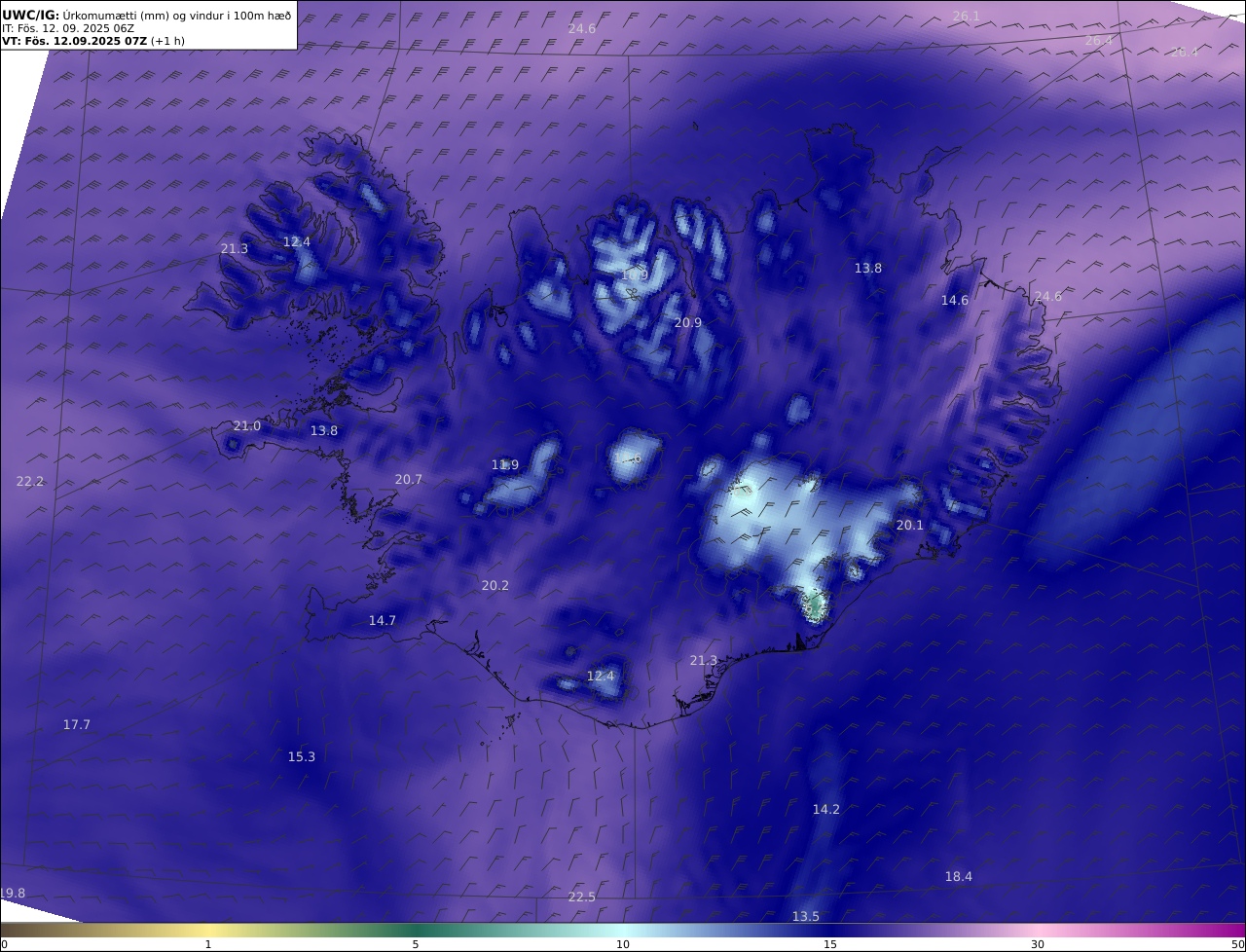Click the color scale tick label 15

[x=830, y=944]
